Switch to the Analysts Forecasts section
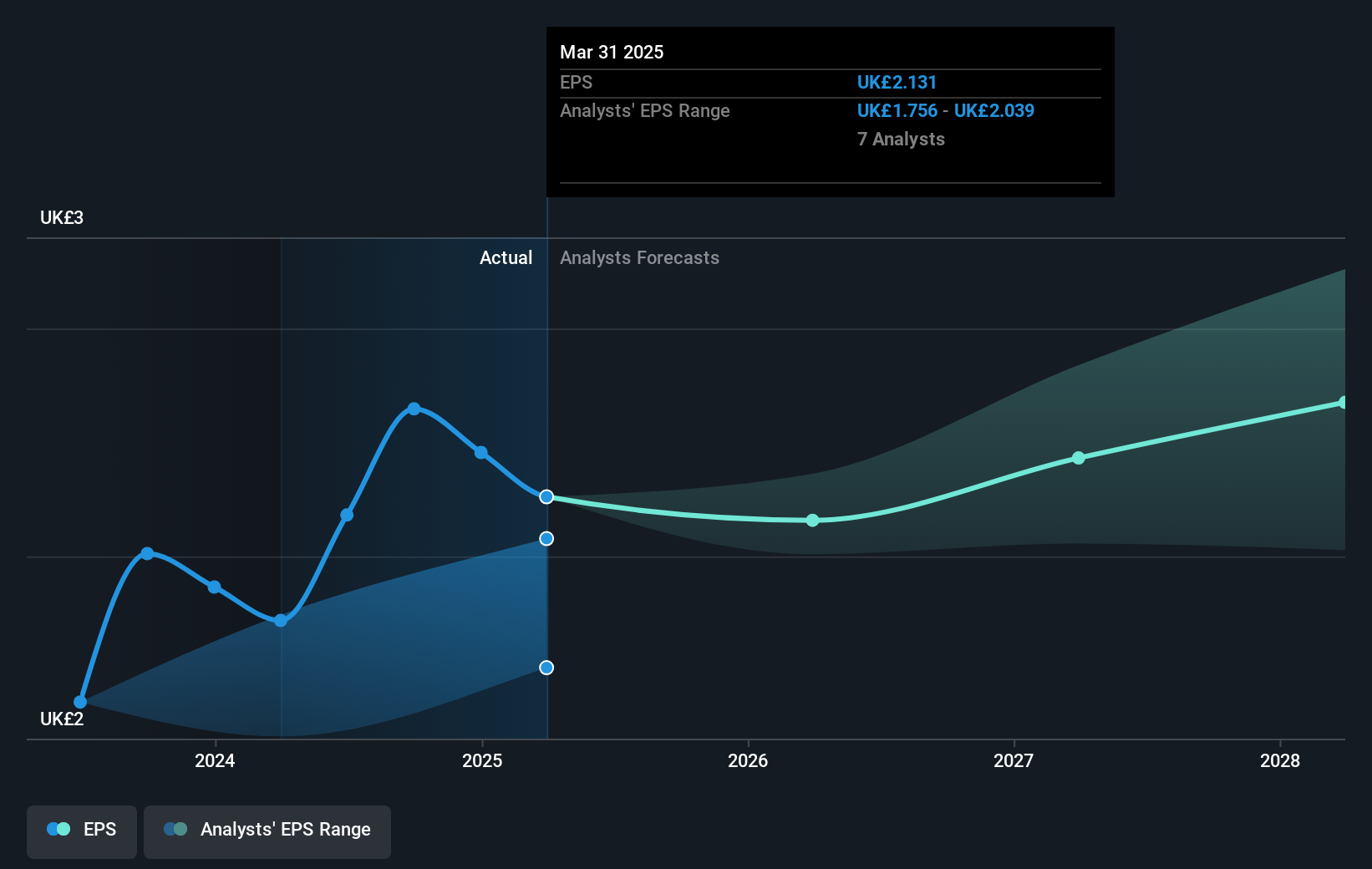Screen dimensions: 1372x869 (639, 258)
